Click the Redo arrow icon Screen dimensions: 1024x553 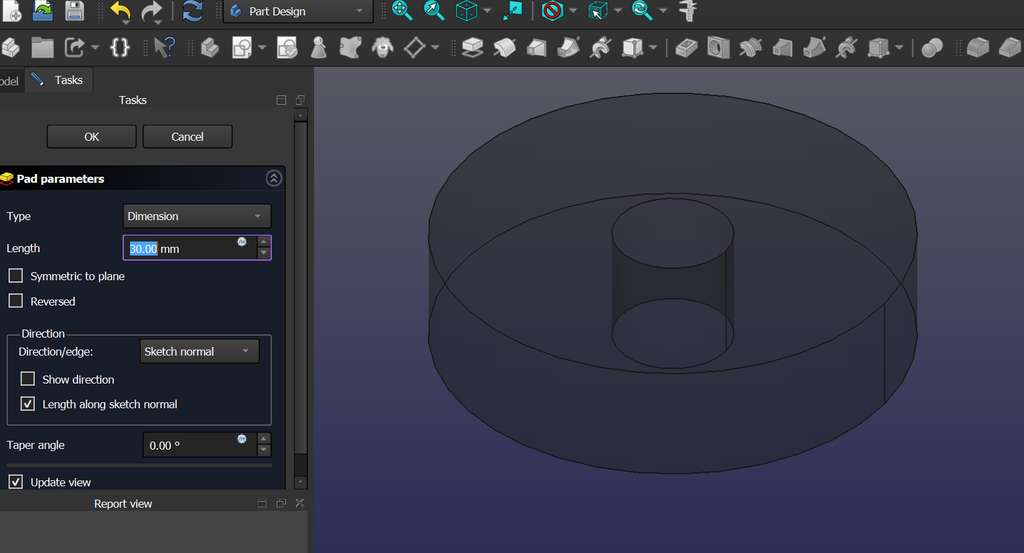(x=152, y=11)
